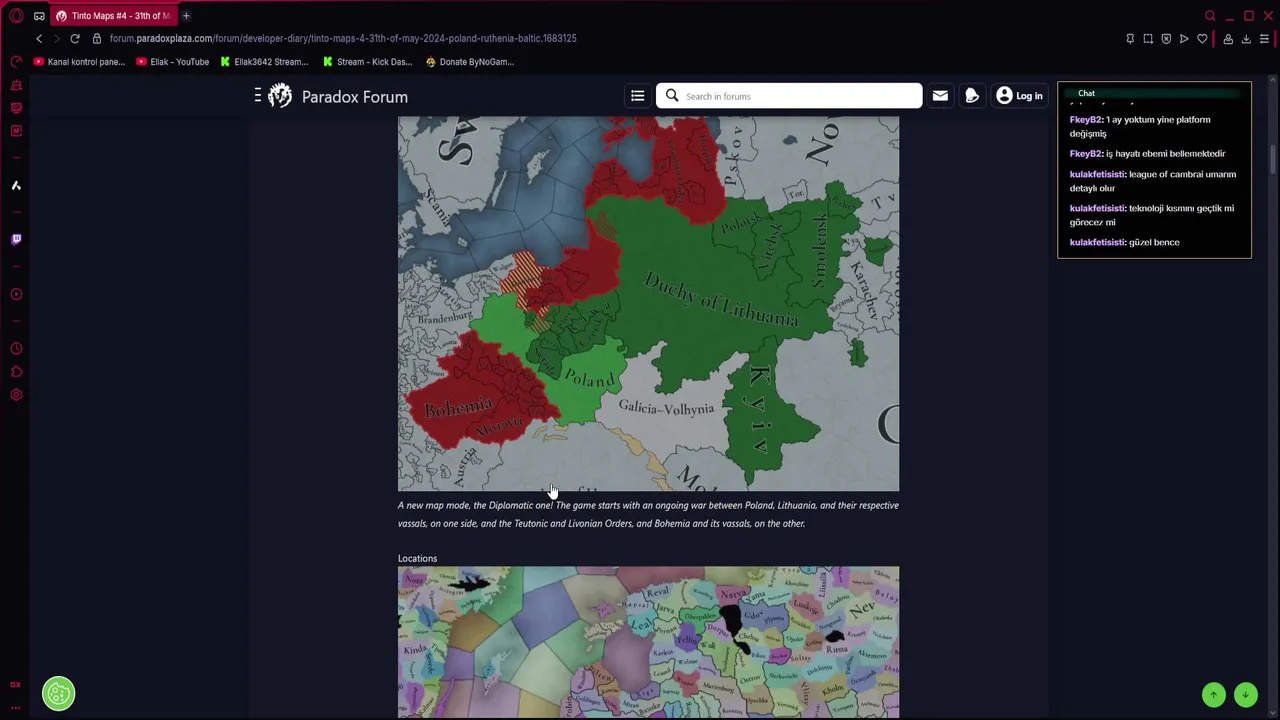The height and width of the screenshot is (720, 1280).
Task: Expand the forum navigation menu toggle
Action: click(x=258, y=96)
